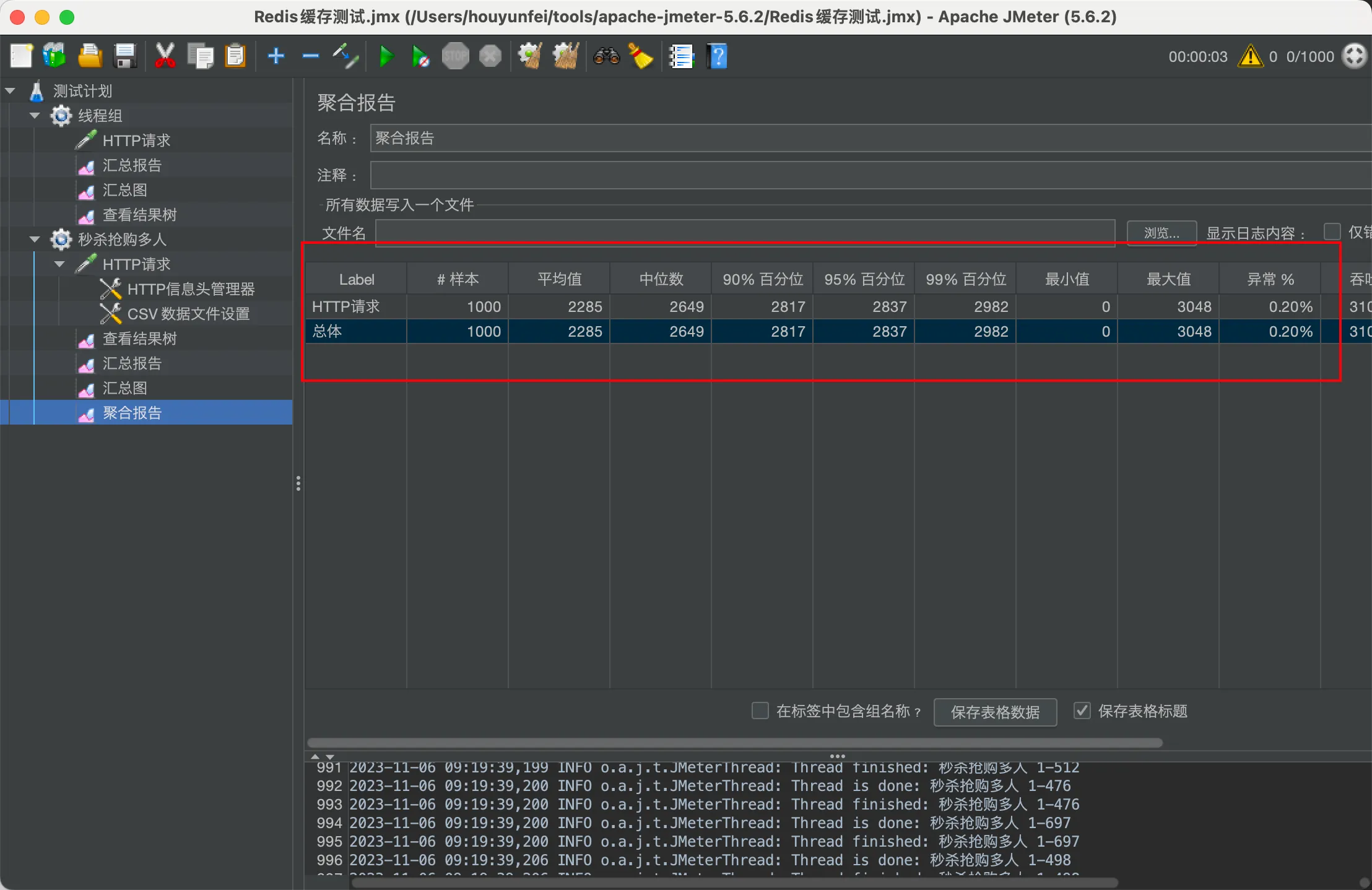Image resolution: width=1372 pixels, height=890 pixels.
Task: Save the test plan with floppy icon
Action: coord(126,56)
